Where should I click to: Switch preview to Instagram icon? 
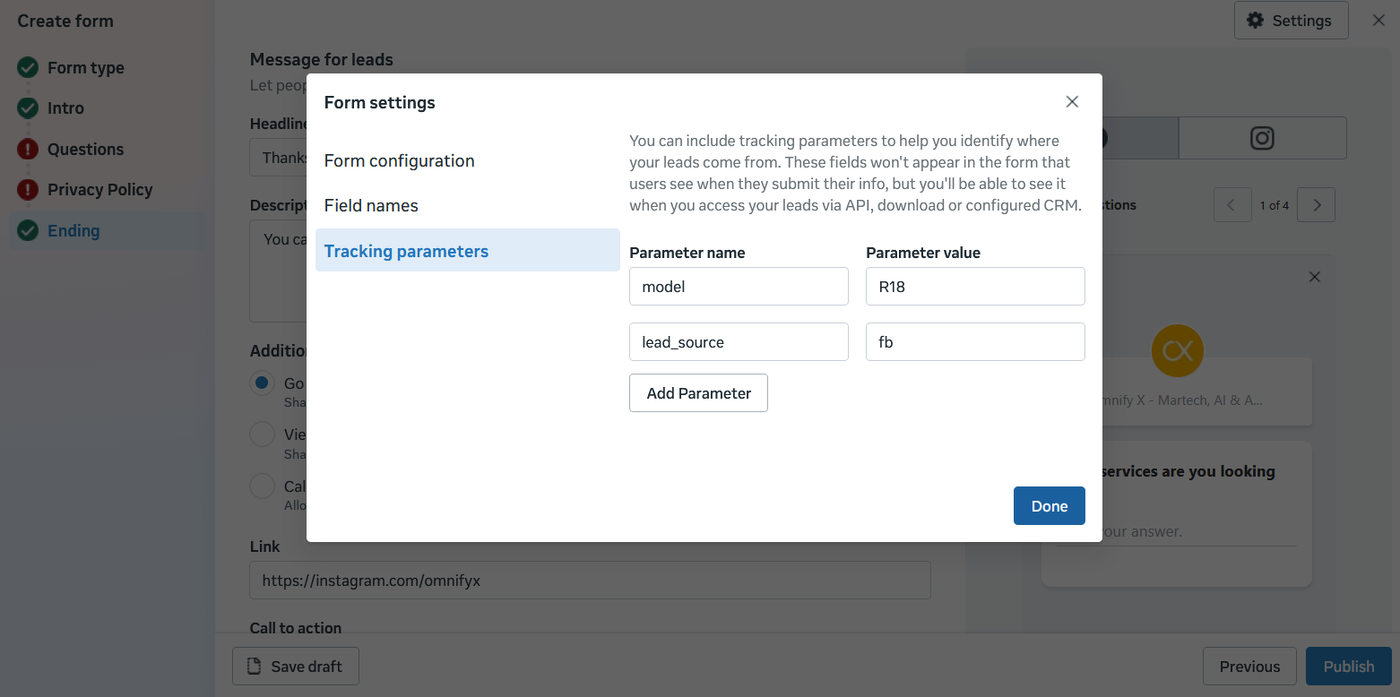tap(1262, 138)
